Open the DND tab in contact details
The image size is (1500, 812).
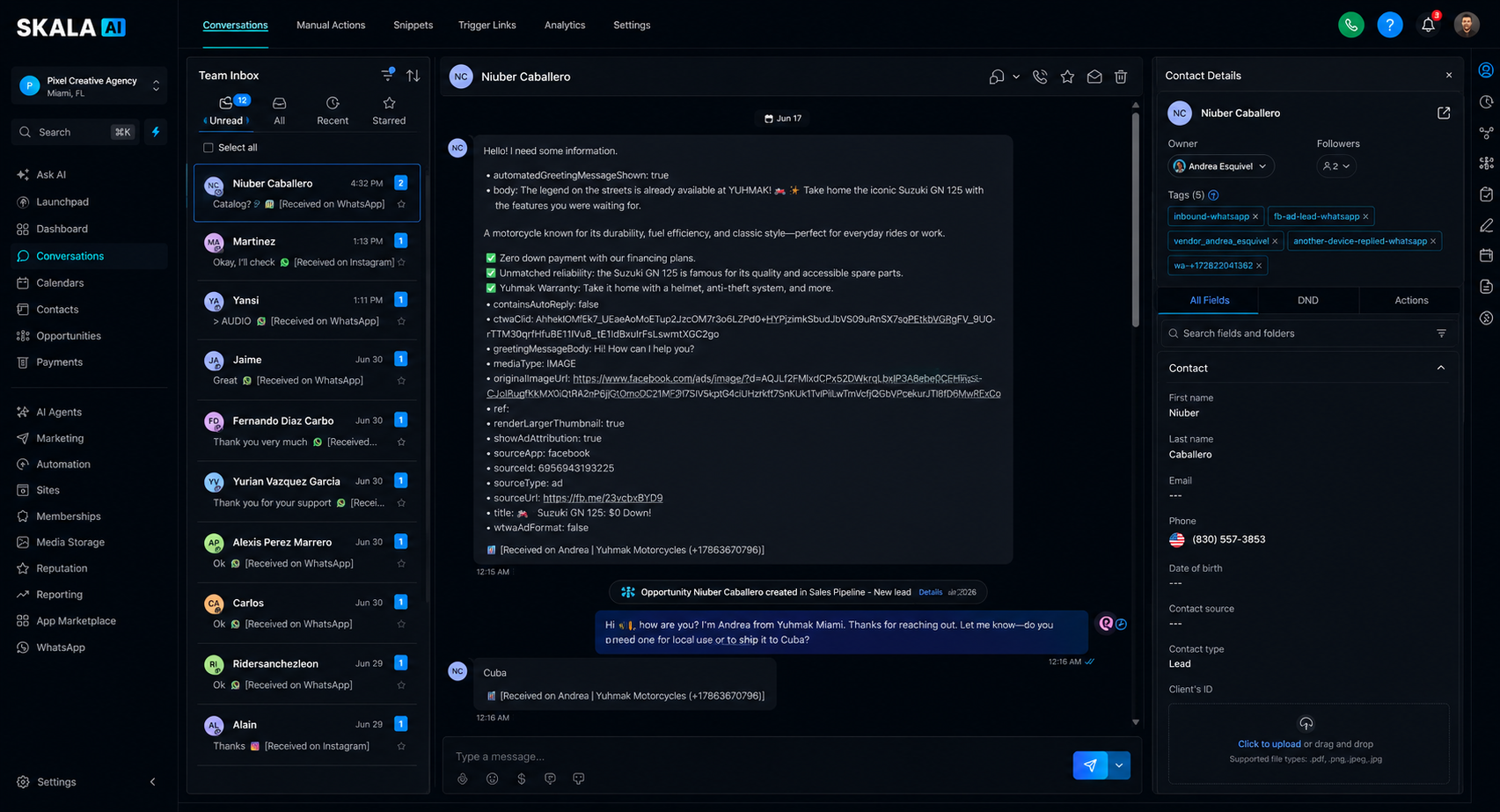point(1307,300)
